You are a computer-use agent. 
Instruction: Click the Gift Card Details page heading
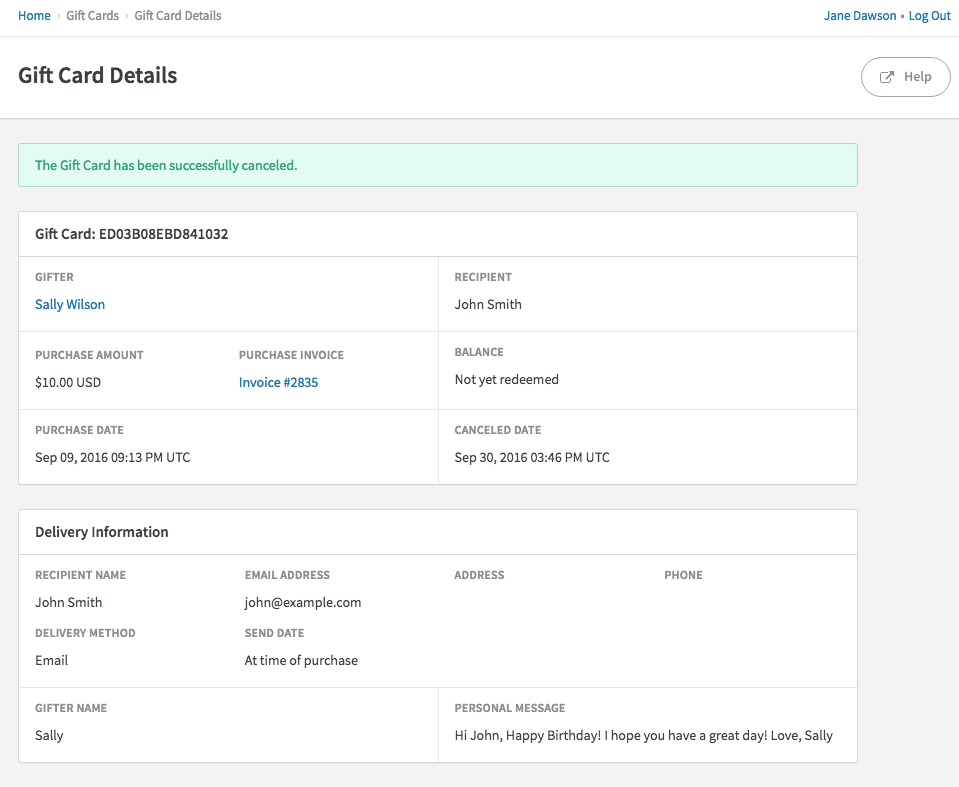98,75
